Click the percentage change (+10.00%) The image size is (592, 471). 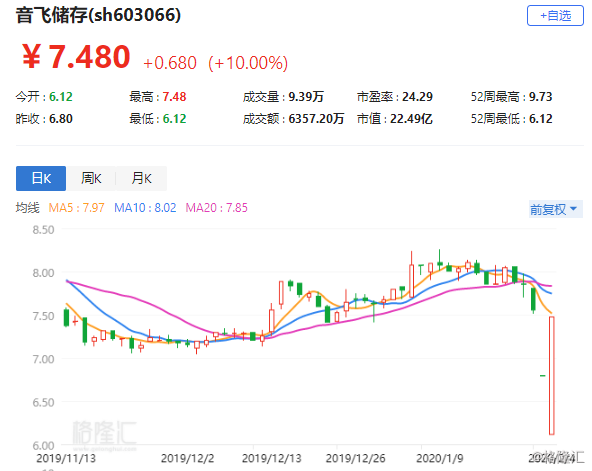pos(248,63)
